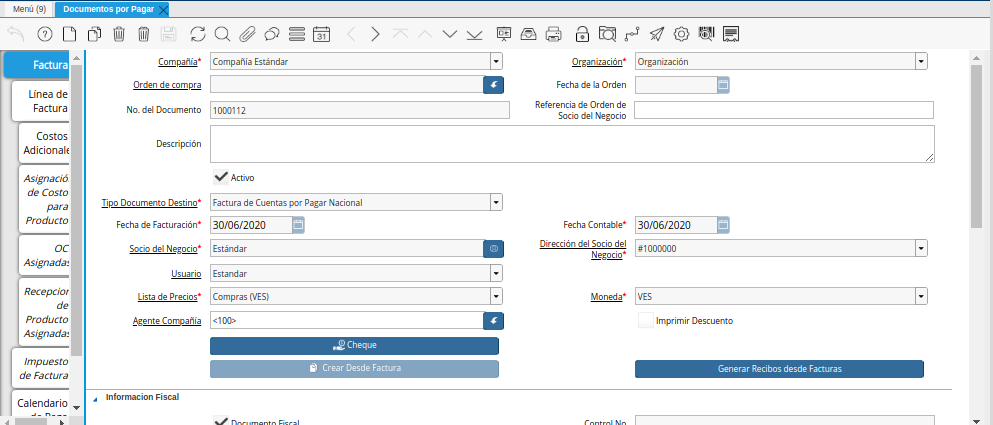993x425 pixels.
Task: Enable the Imprimir Descuento checkbox
Action: (x=646, y=321)
